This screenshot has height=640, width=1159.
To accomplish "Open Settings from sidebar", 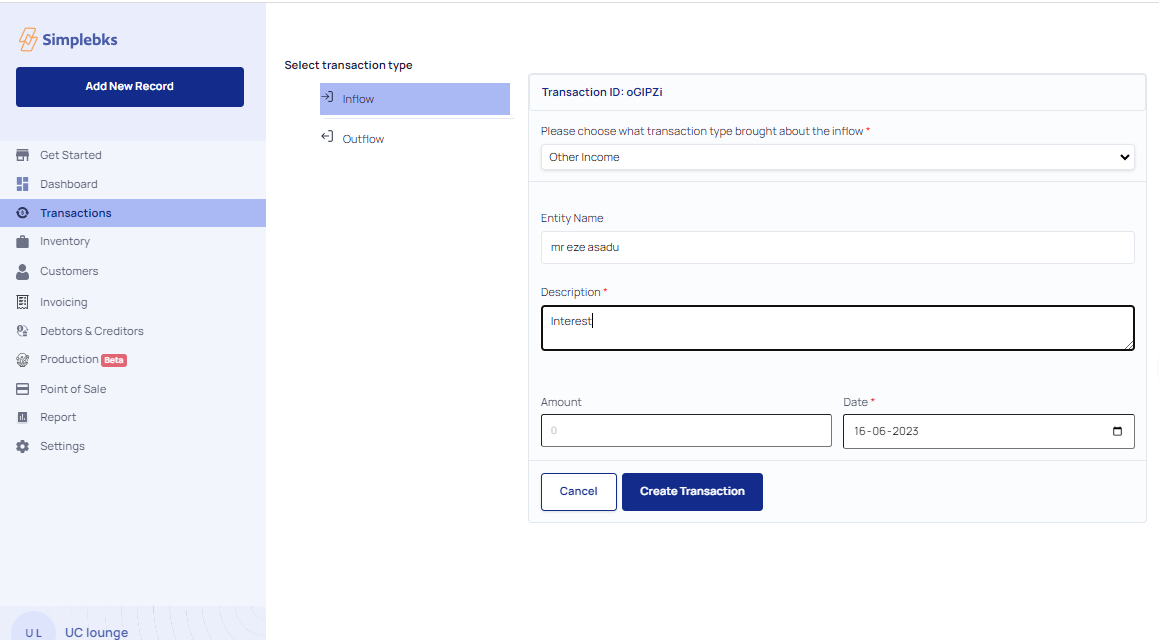I will tap(63, 446).
